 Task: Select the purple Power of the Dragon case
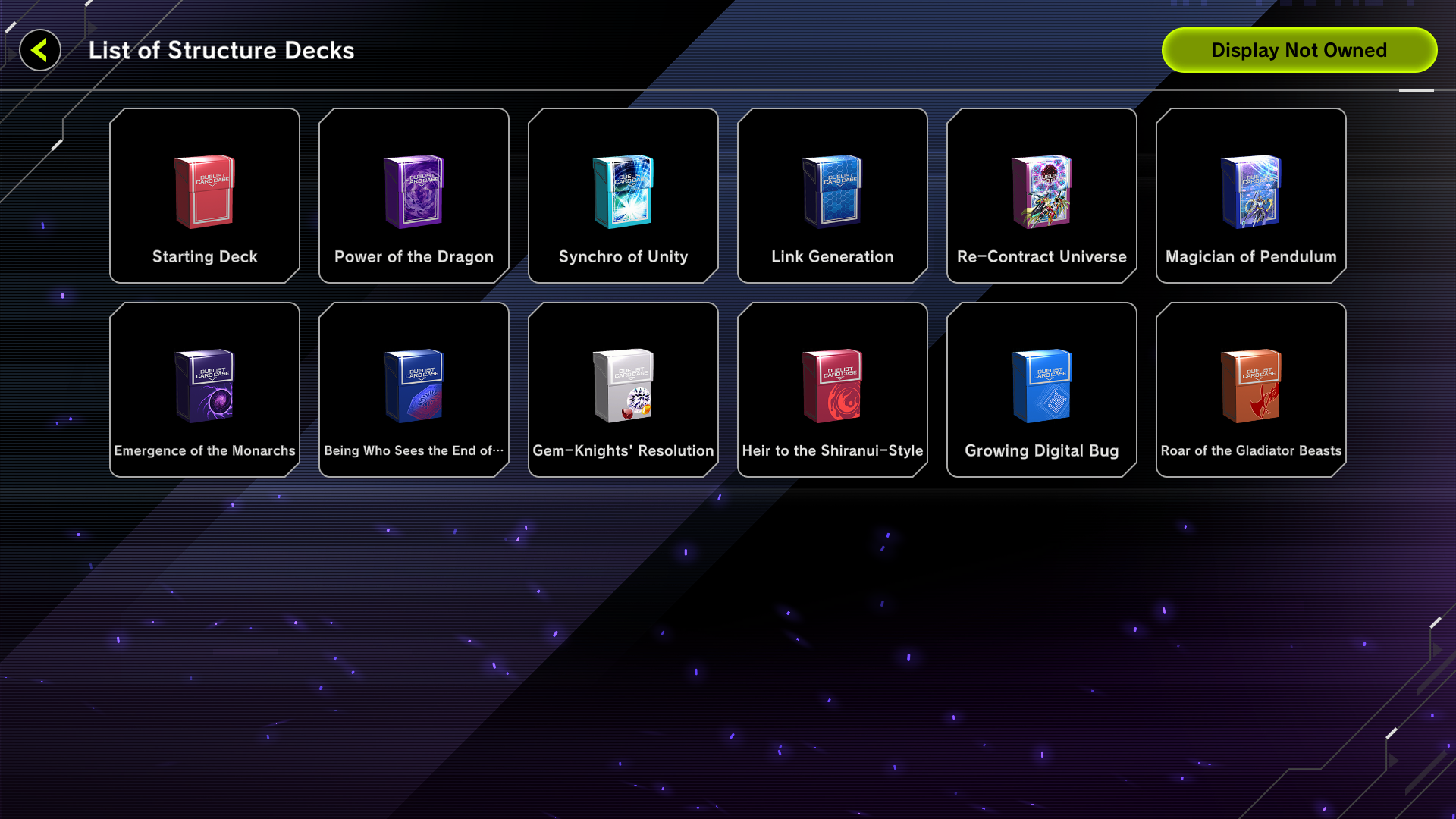(414, 192)
